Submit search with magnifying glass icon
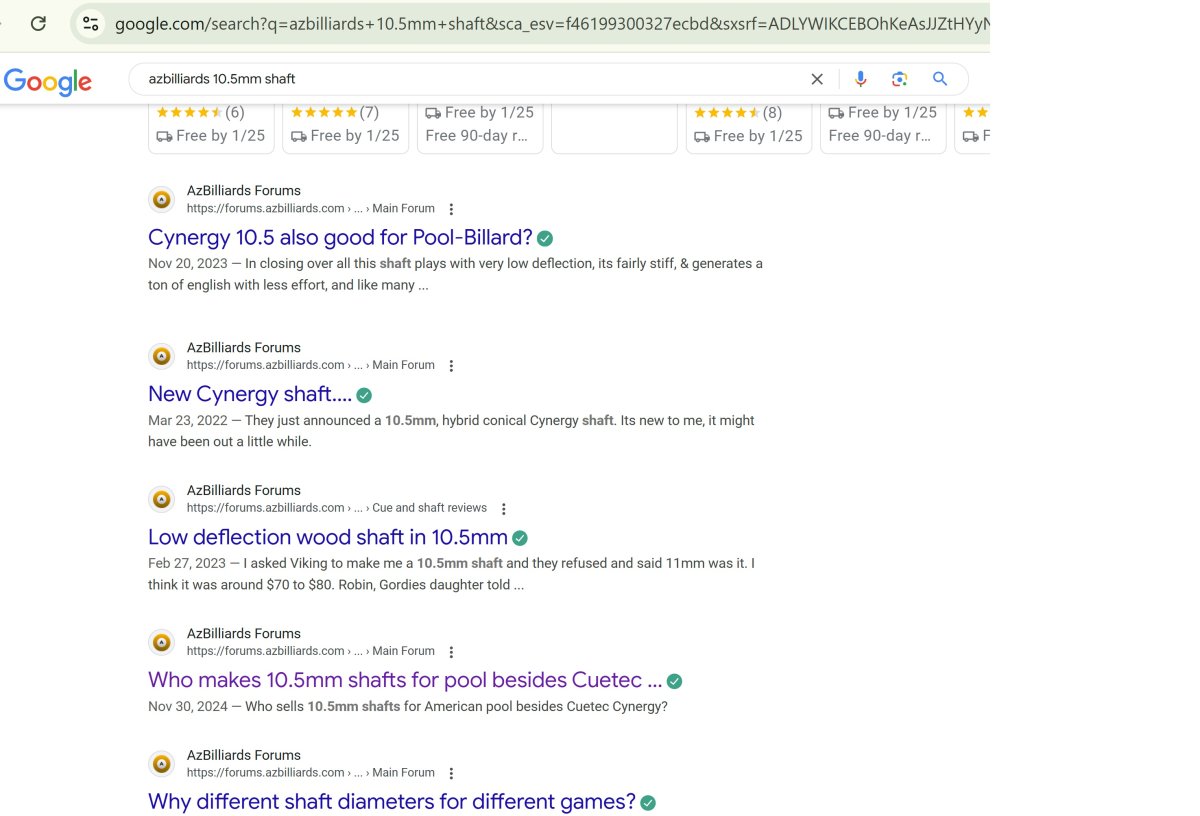 click(940, 79)
